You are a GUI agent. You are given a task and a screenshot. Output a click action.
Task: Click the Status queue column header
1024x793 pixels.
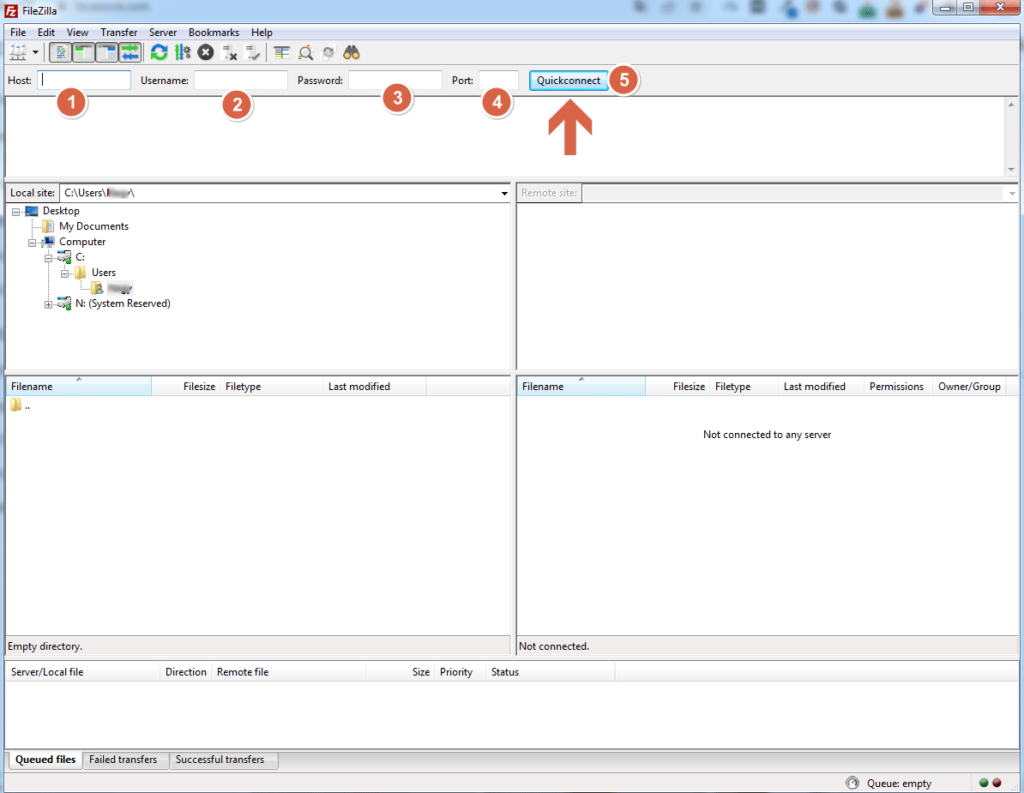tap(550, 672)
